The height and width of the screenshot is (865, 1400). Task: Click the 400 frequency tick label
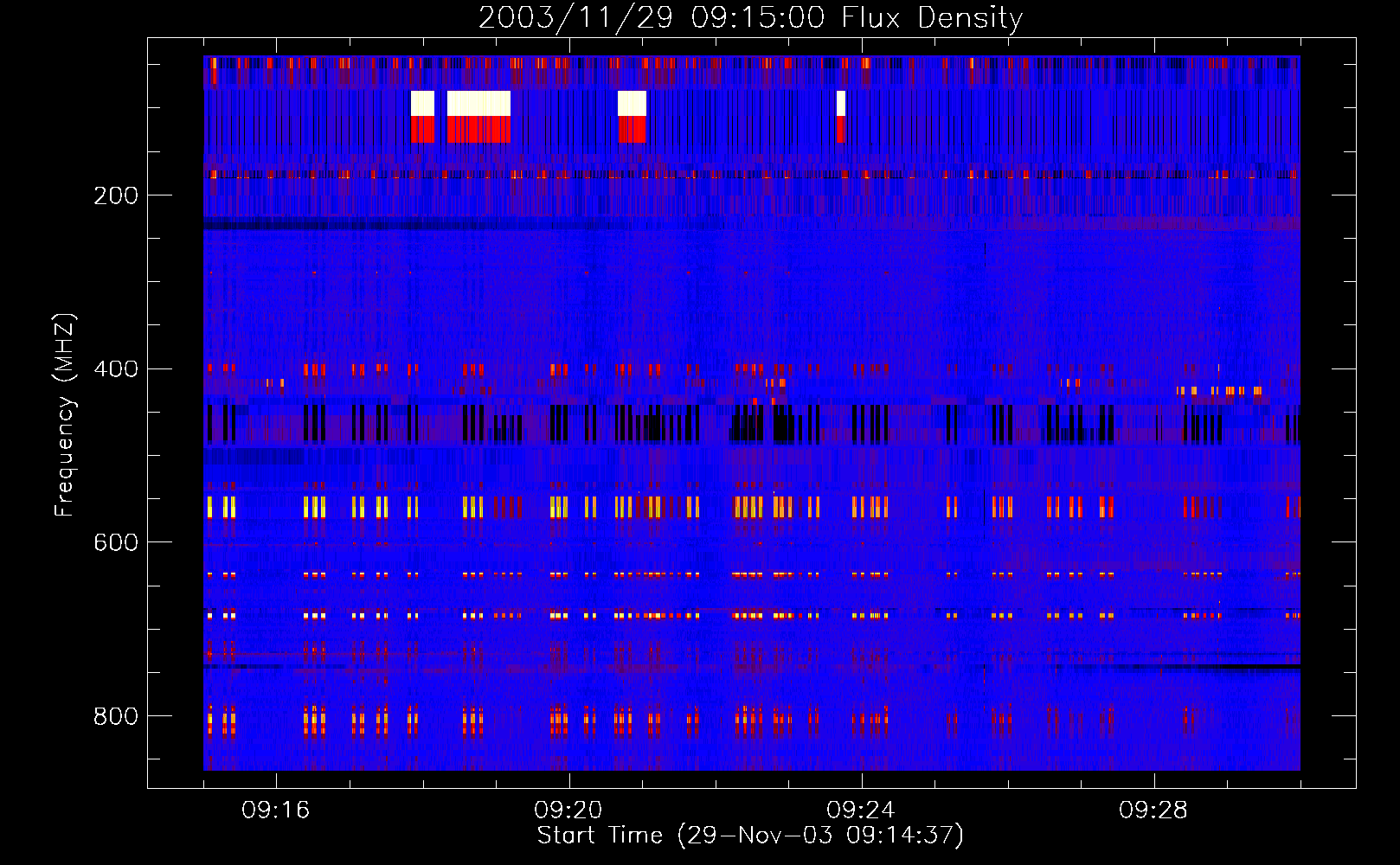click(x=116, y=369)
